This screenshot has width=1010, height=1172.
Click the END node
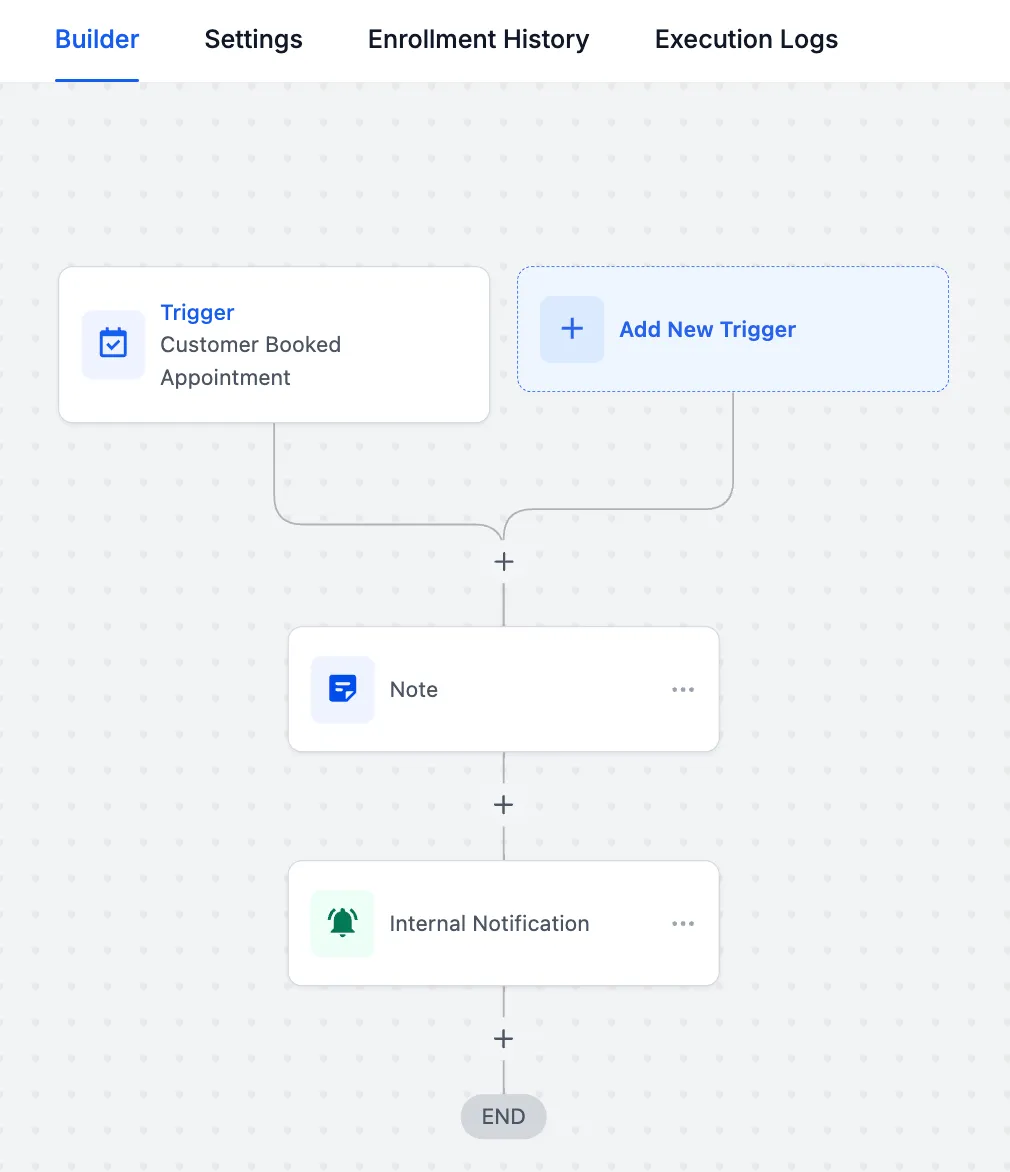504,1117
